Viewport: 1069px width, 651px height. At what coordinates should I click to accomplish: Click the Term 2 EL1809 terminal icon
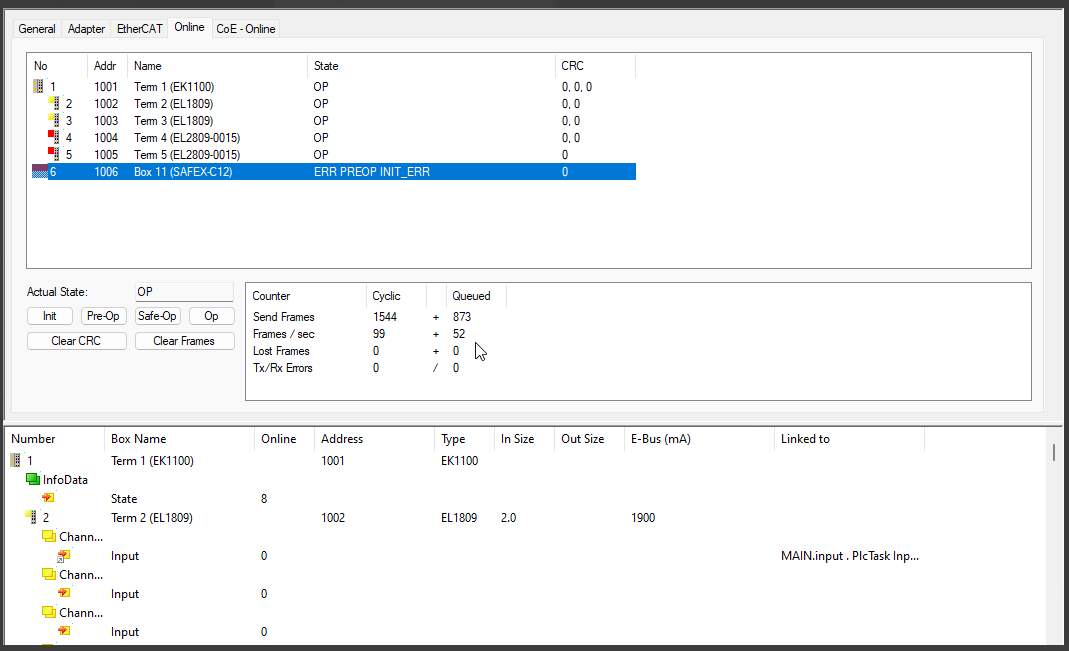[x=54, y=104]
